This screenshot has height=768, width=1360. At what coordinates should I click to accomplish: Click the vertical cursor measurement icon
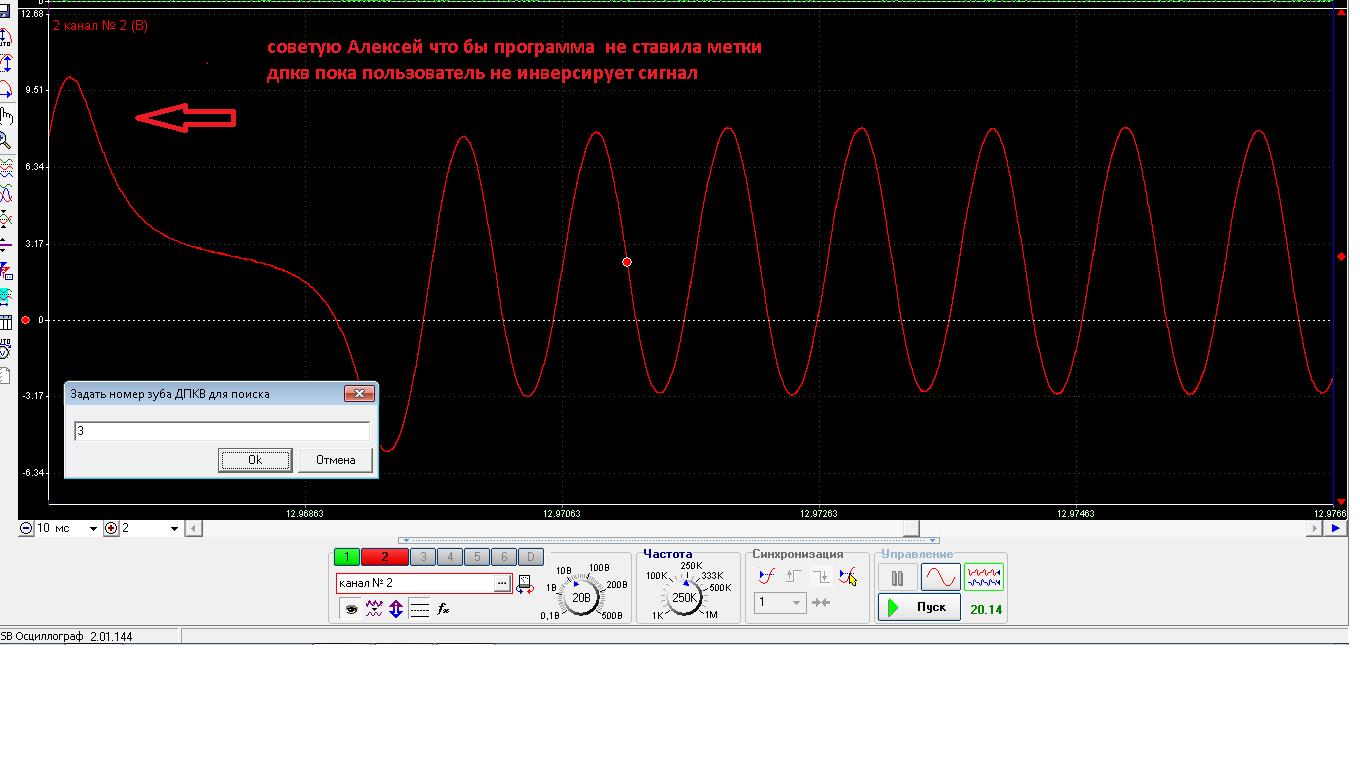pyautogui.click(x=5, y=218)
